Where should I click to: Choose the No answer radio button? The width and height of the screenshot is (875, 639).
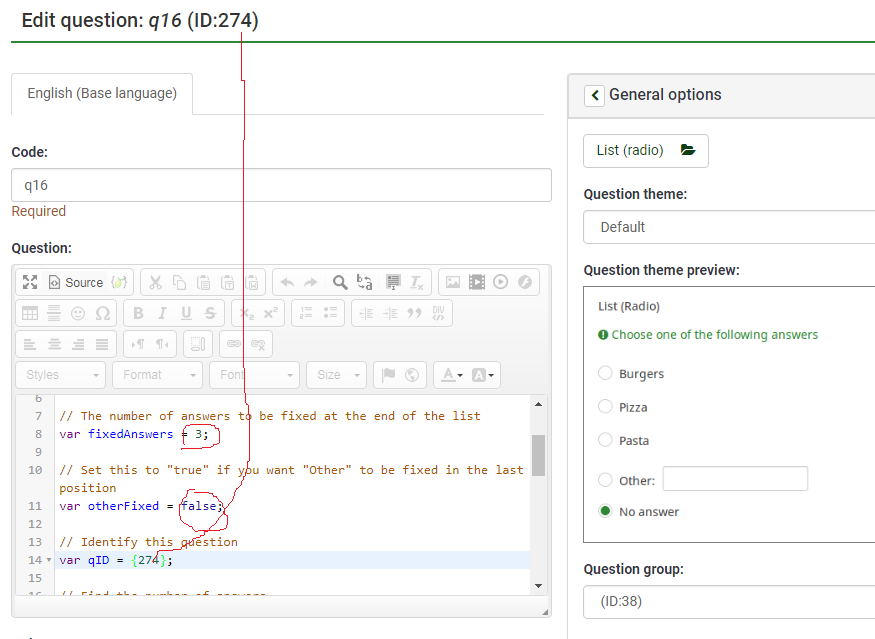pos(605,511)
